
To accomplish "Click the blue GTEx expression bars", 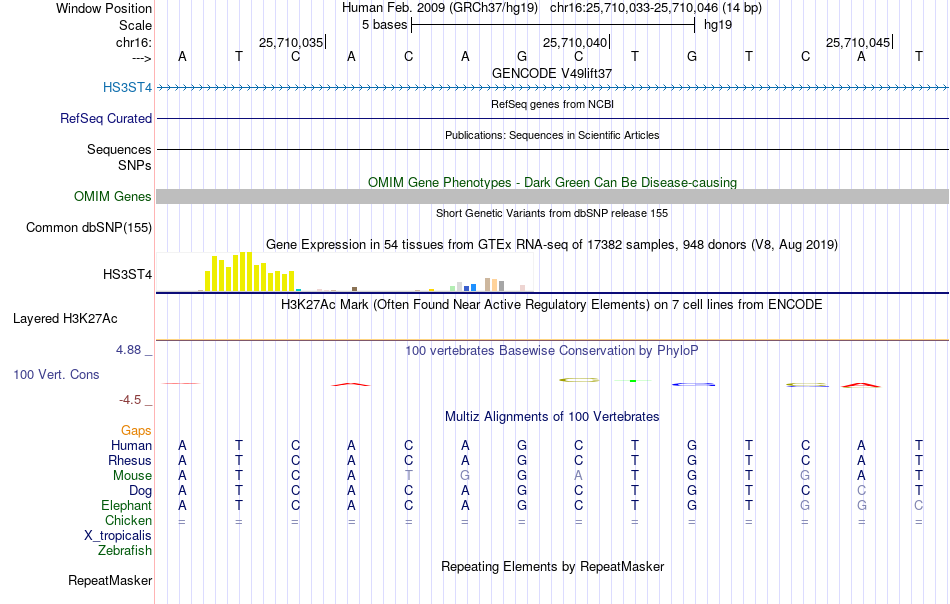I will 470,288.
